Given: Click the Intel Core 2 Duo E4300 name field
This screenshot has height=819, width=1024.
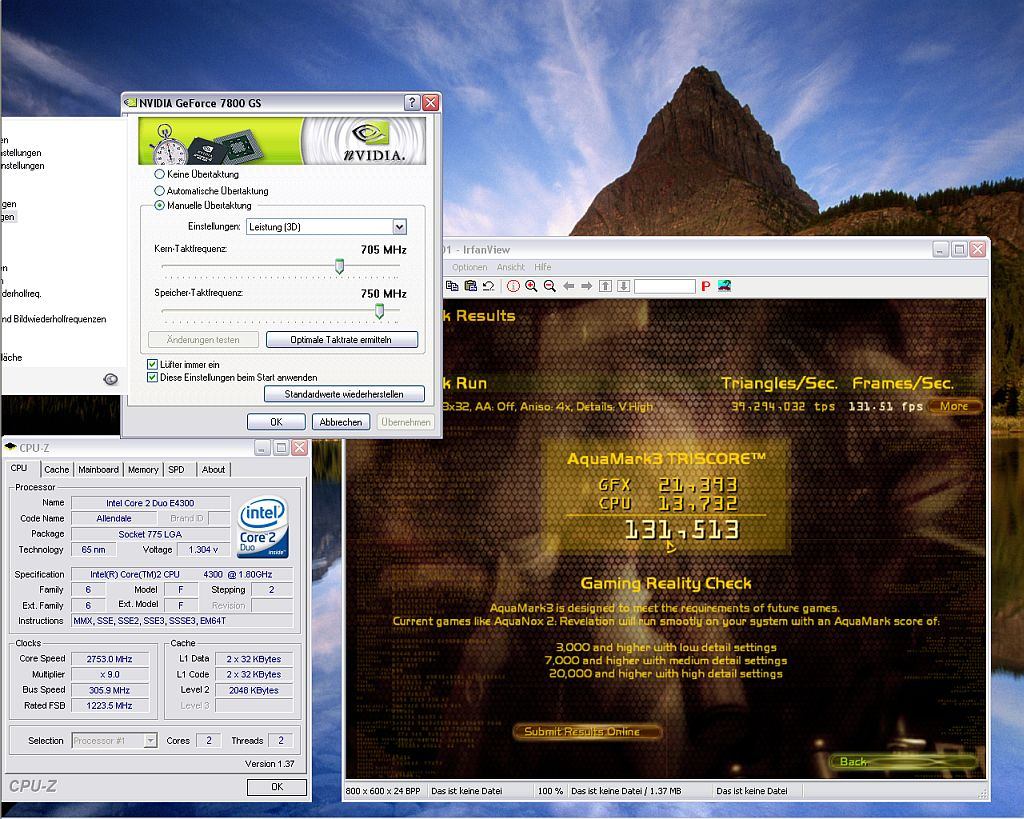Looking at the screenshot, I should 150,503.
